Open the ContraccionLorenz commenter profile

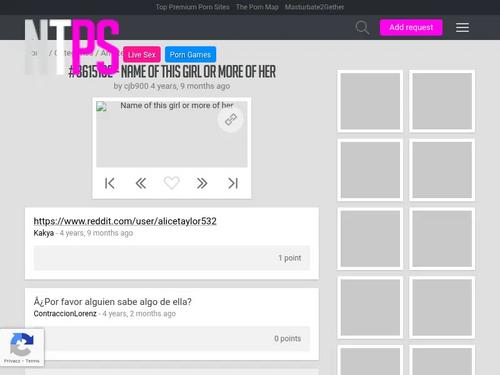pyautogui.click(x=65, y=314)
